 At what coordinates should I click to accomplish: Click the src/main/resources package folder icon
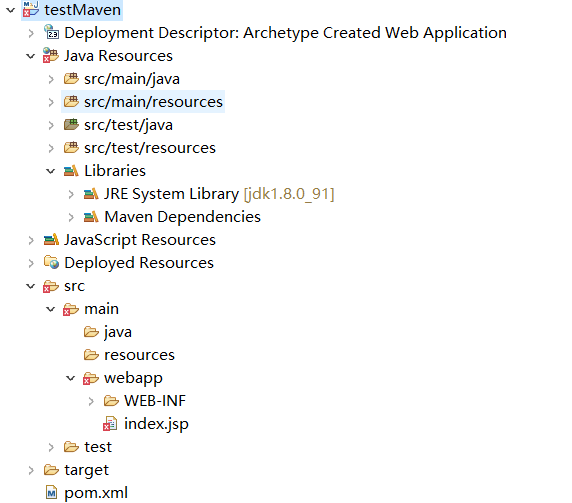(x=71, y=101)
